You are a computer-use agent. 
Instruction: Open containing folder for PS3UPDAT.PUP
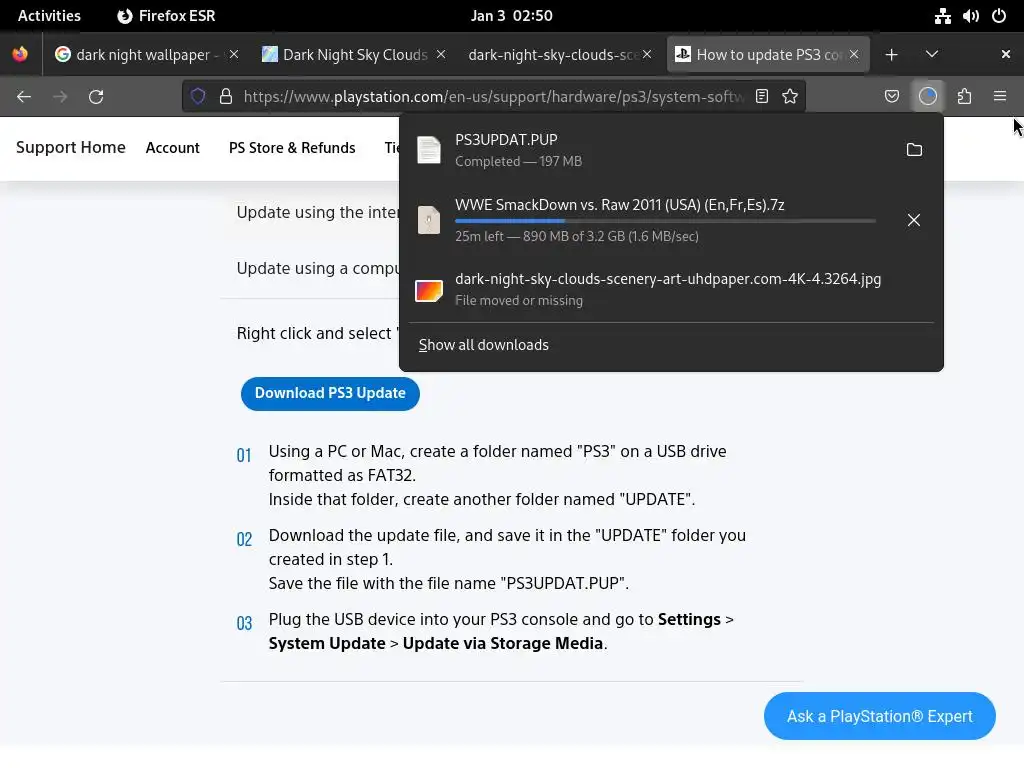pos(914,150)
